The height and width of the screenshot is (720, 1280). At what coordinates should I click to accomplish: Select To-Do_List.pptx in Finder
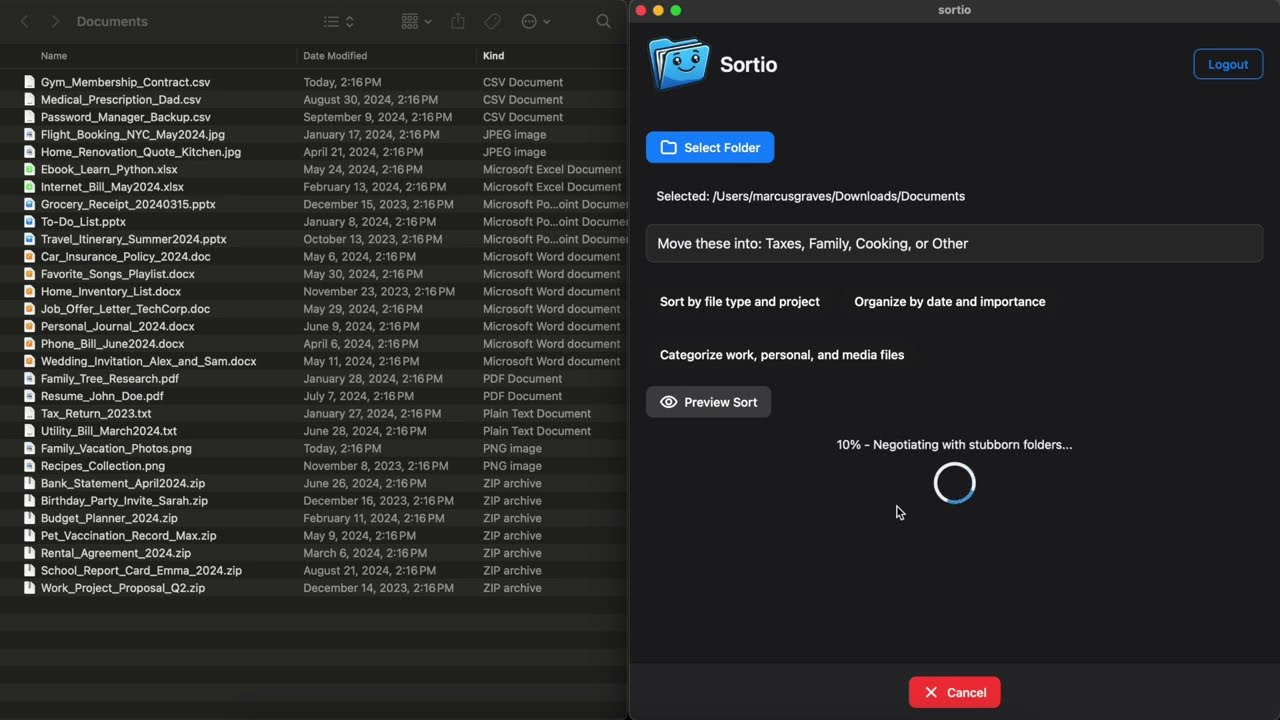point(83,222)
